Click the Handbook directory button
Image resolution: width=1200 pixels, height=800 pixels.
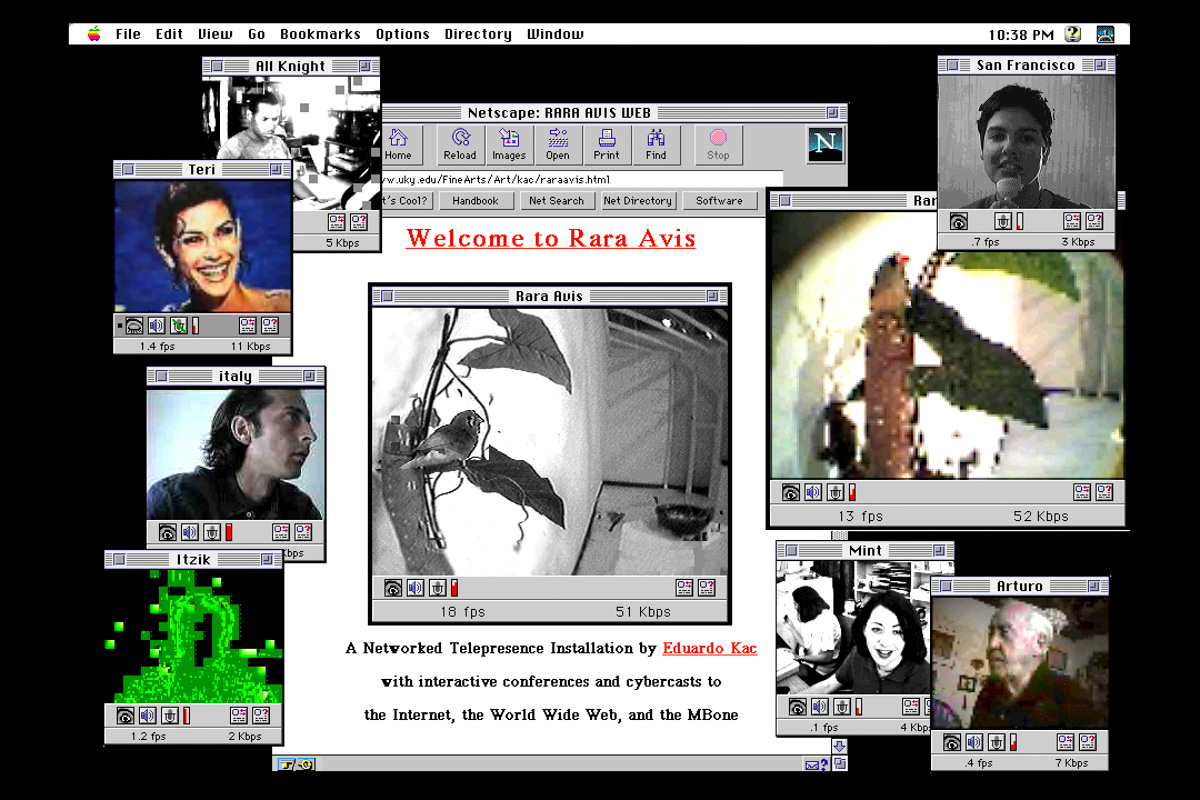[475, 201]
